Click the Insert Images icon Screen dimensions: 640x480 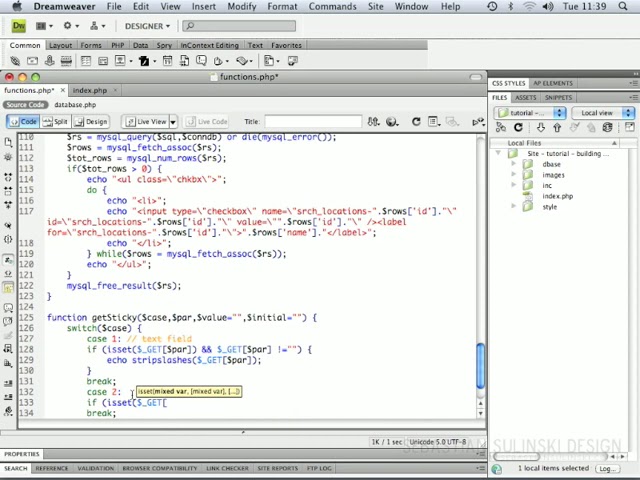coord(120,61)
